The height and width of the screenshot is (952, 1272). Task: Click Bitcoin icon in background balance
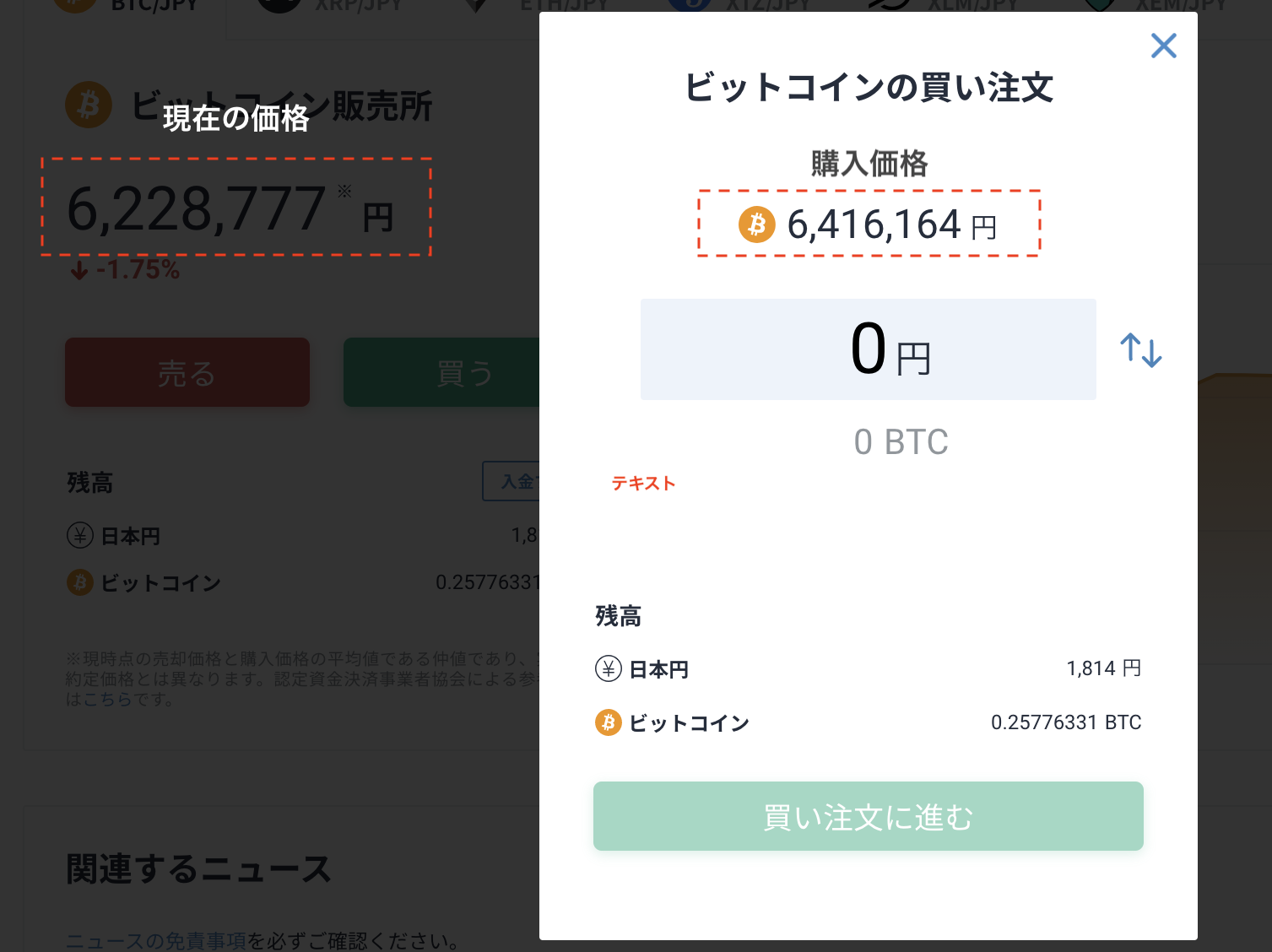80,582
